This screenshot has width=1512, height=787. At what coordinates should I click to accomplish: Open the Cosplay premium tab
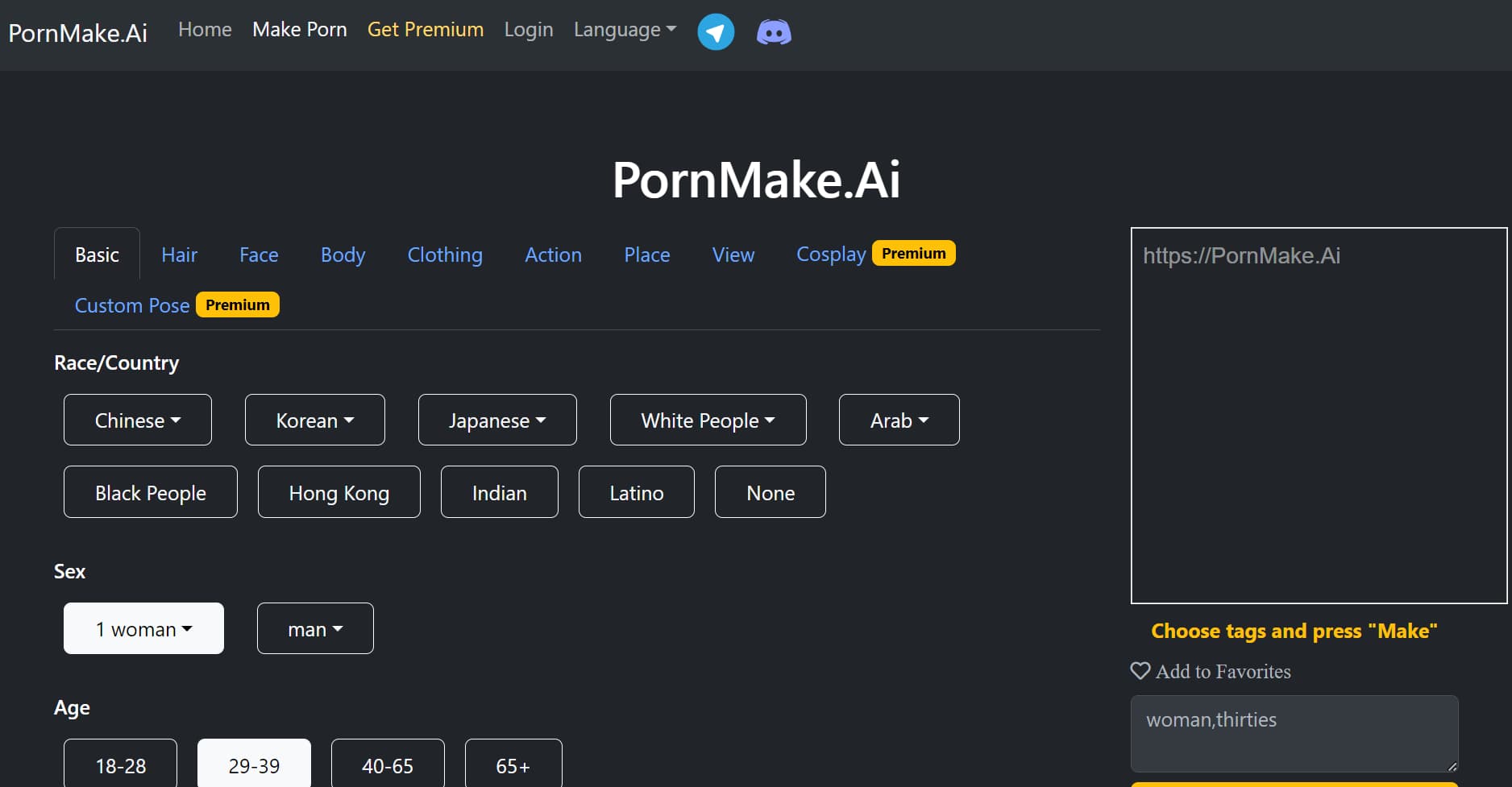(x=875, y=254)
